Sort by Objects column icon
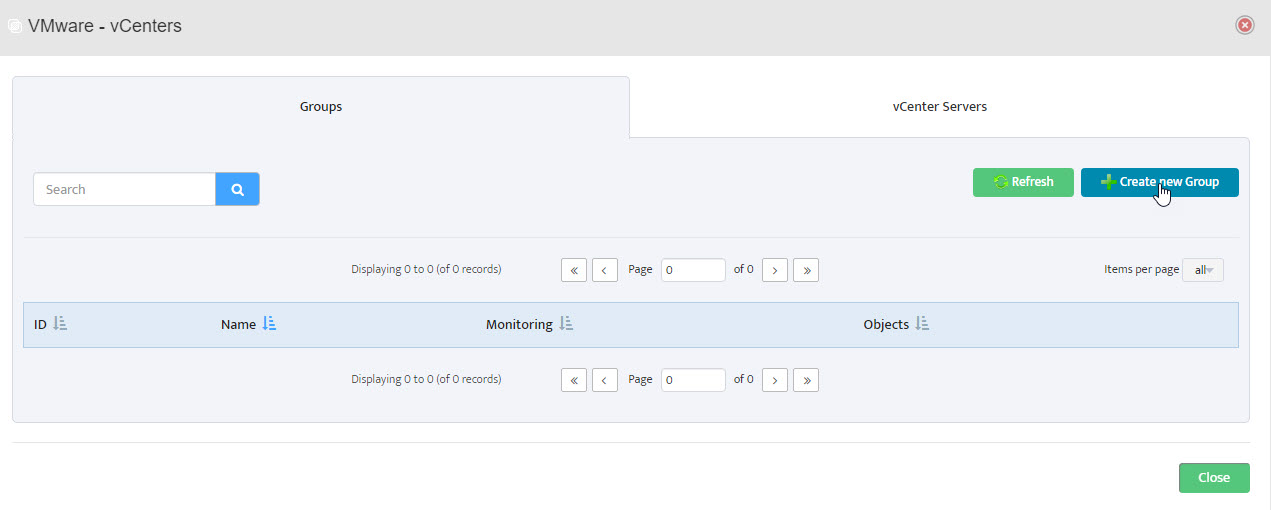1271x510 pixels. 922,324
